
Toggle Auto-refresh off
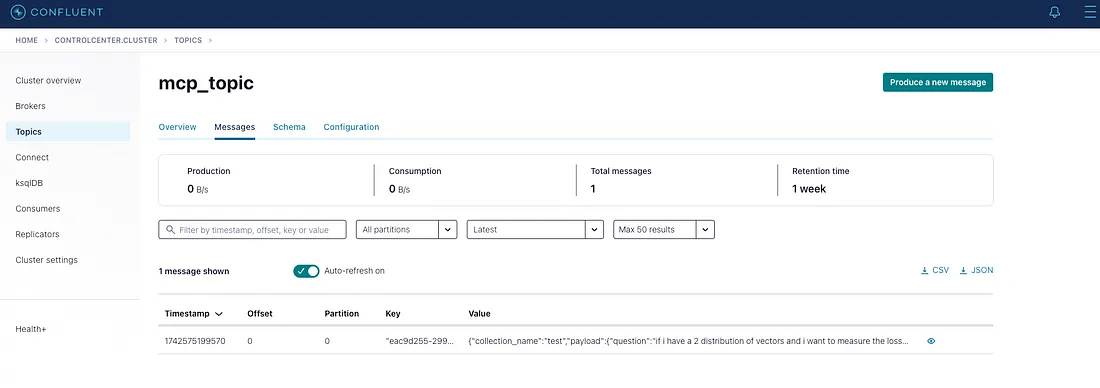tap(306, 271)
